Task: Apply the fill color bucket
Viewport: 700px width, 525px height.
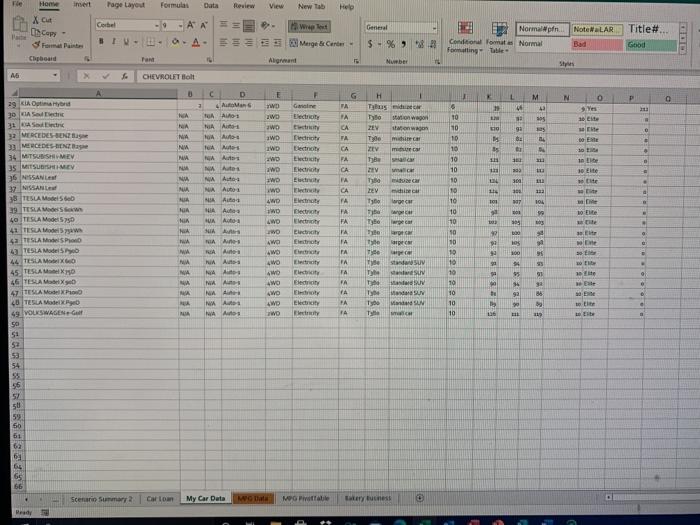Action: coord(175,42)
